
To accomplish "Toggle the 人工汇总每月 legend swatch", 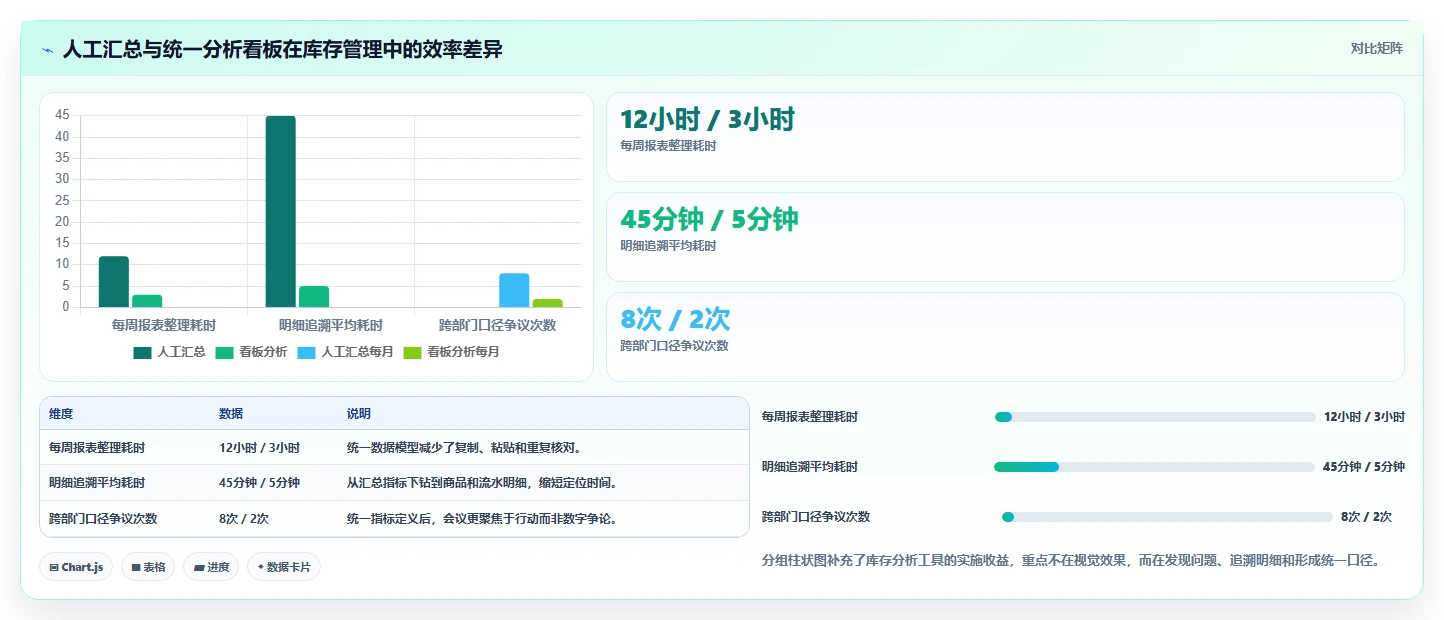I will 306,352.
